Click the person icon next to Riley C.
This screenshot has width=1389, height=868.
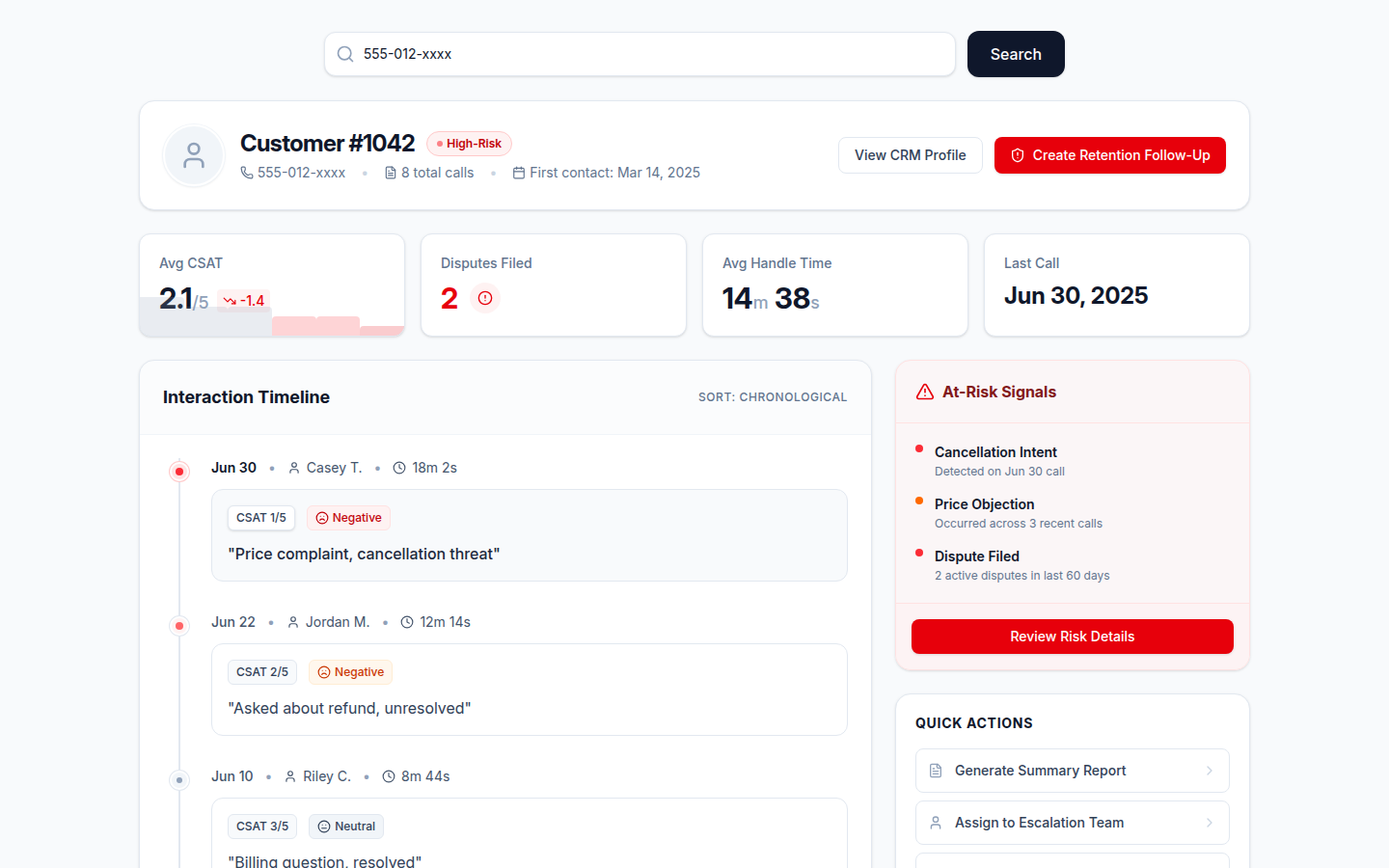tap(290, 776)
